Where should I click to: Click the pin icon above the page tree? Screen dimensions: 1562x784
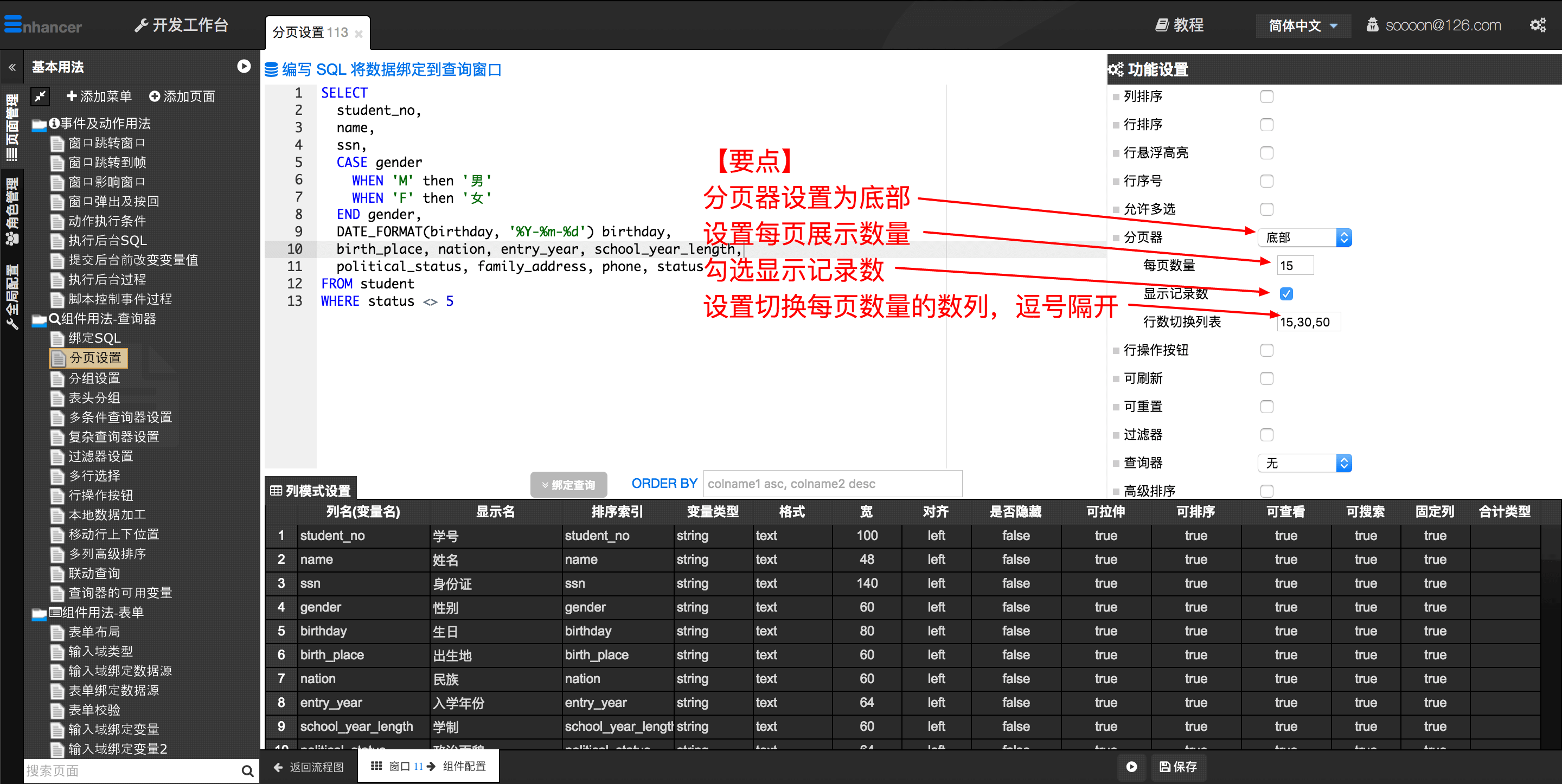(x=41, y=96)
